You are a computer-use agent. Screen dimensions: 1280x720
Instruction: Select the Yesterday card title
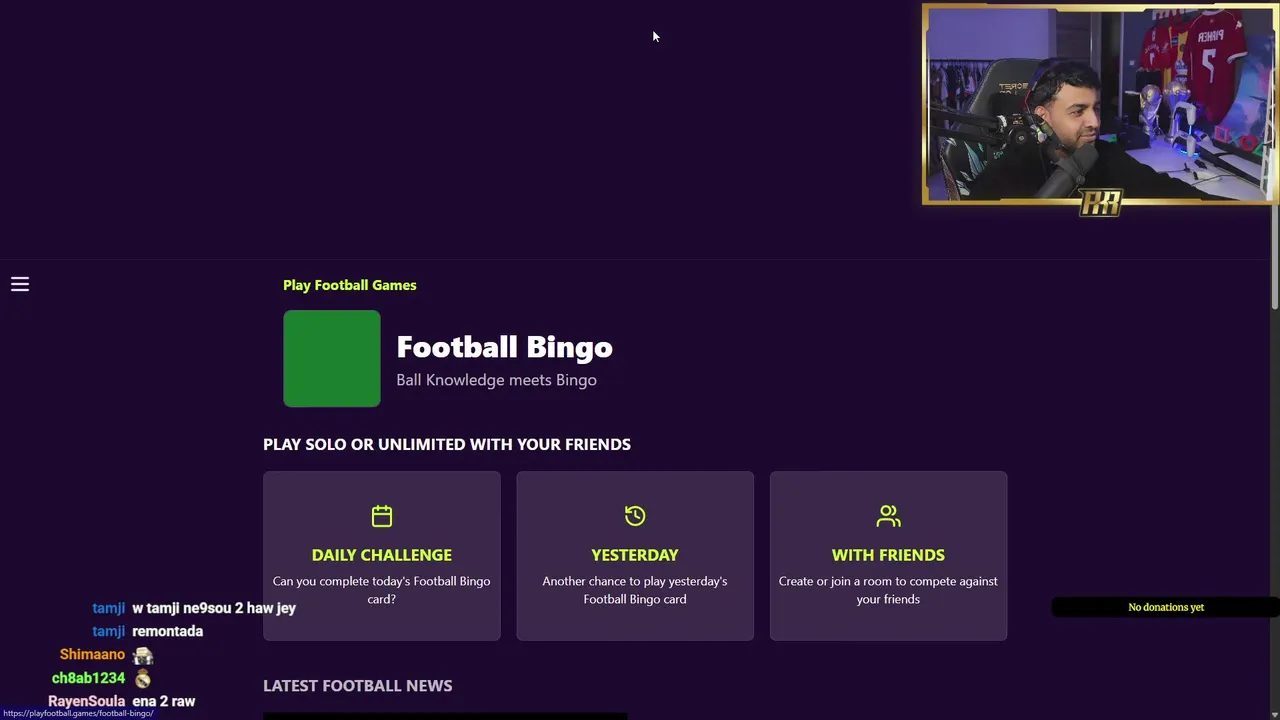(635, 555)
